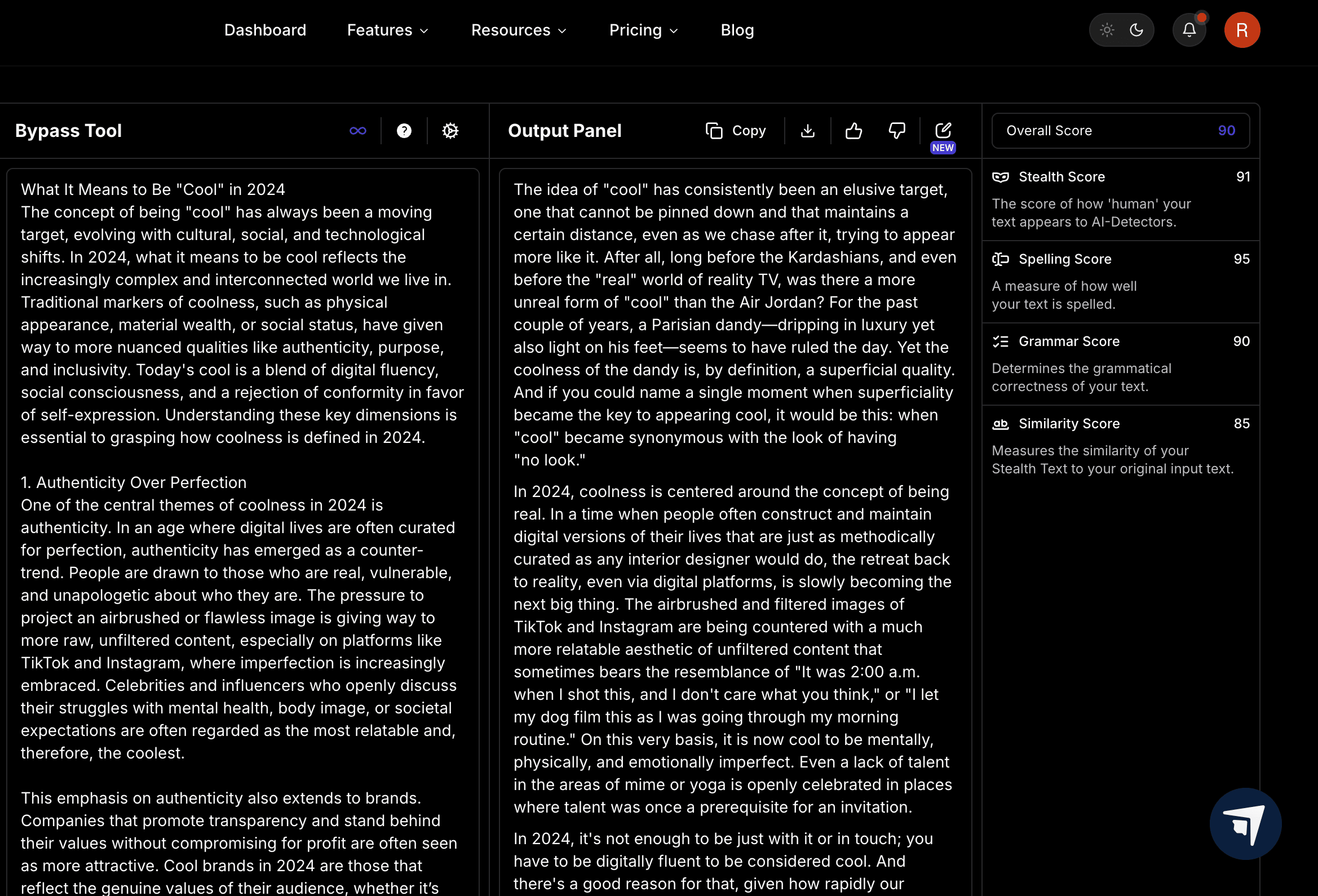The width and height of the screenshot is (1318, 896).
Task: Give thumbs up feedback on output
Action: 853,131
